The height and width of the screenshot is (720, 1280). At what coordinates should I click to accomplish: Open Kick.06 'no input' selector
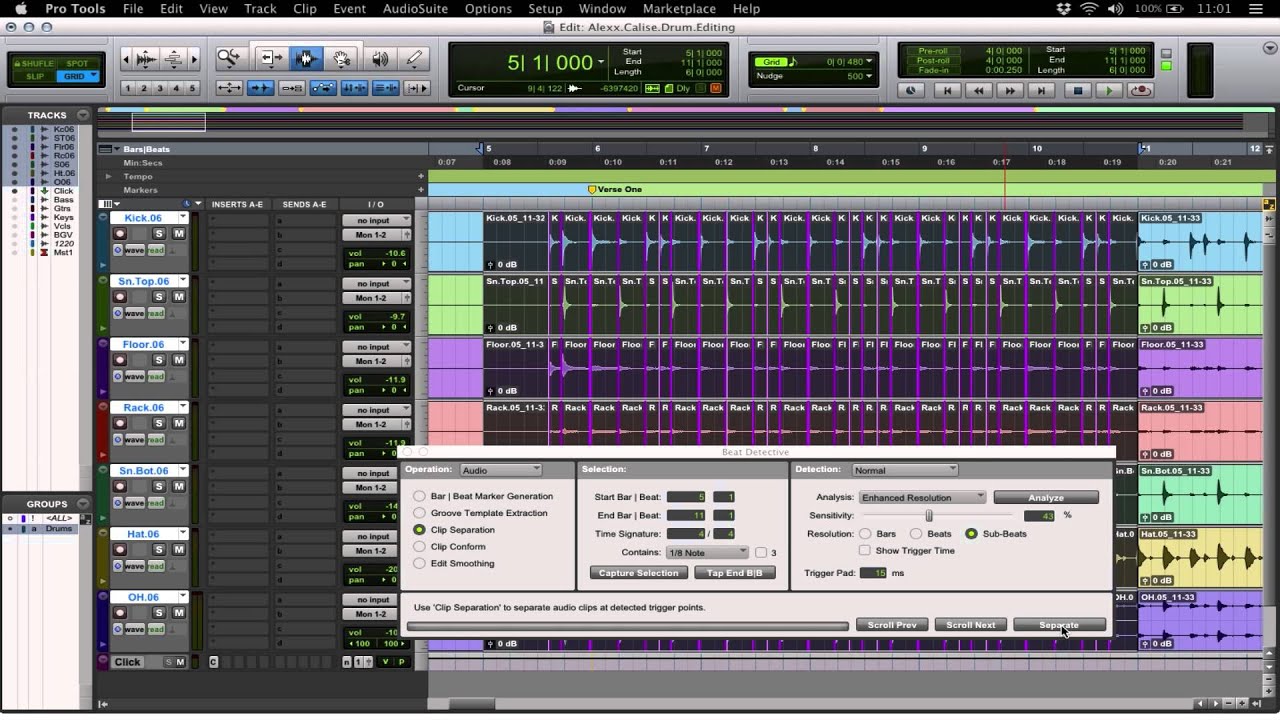coord(376,220)
